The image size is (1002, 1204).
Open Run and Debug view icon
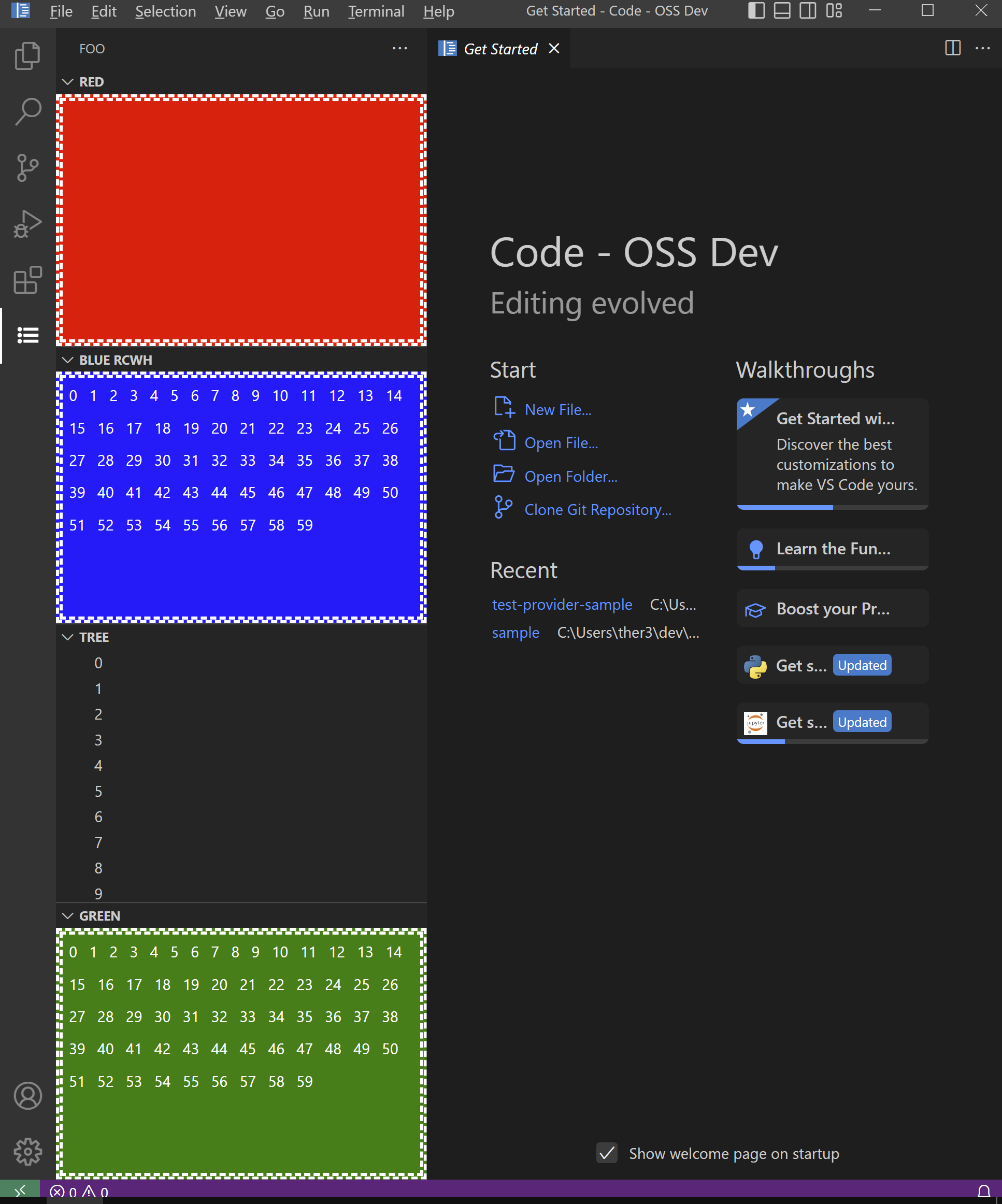27,224
